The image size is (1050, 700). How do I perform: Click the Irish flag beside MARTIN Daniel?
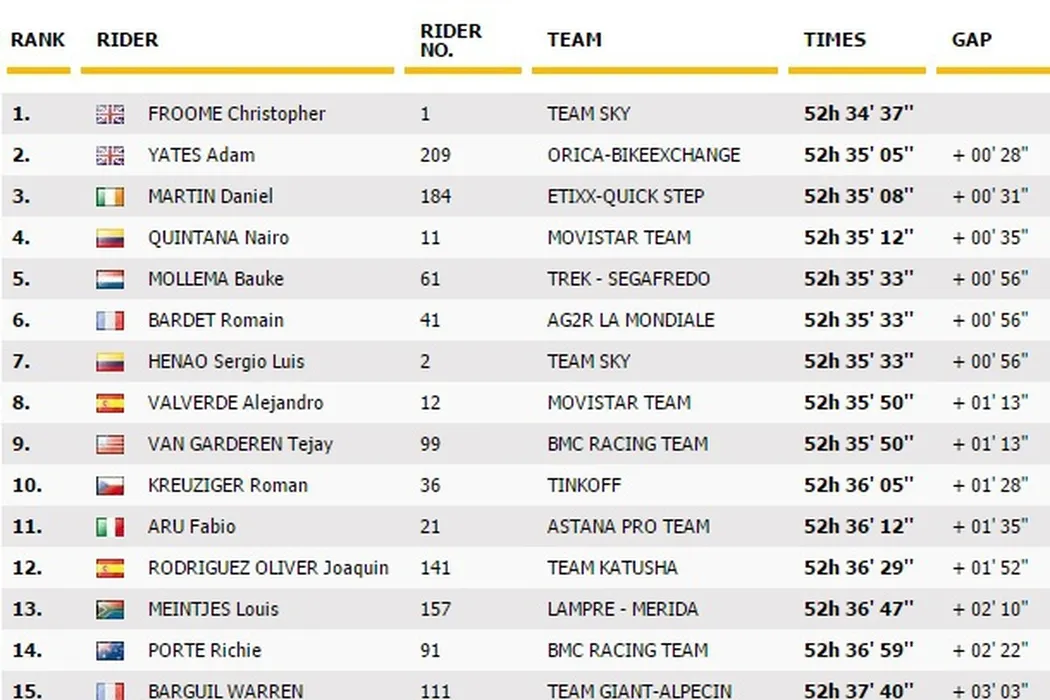click(110, 197)
